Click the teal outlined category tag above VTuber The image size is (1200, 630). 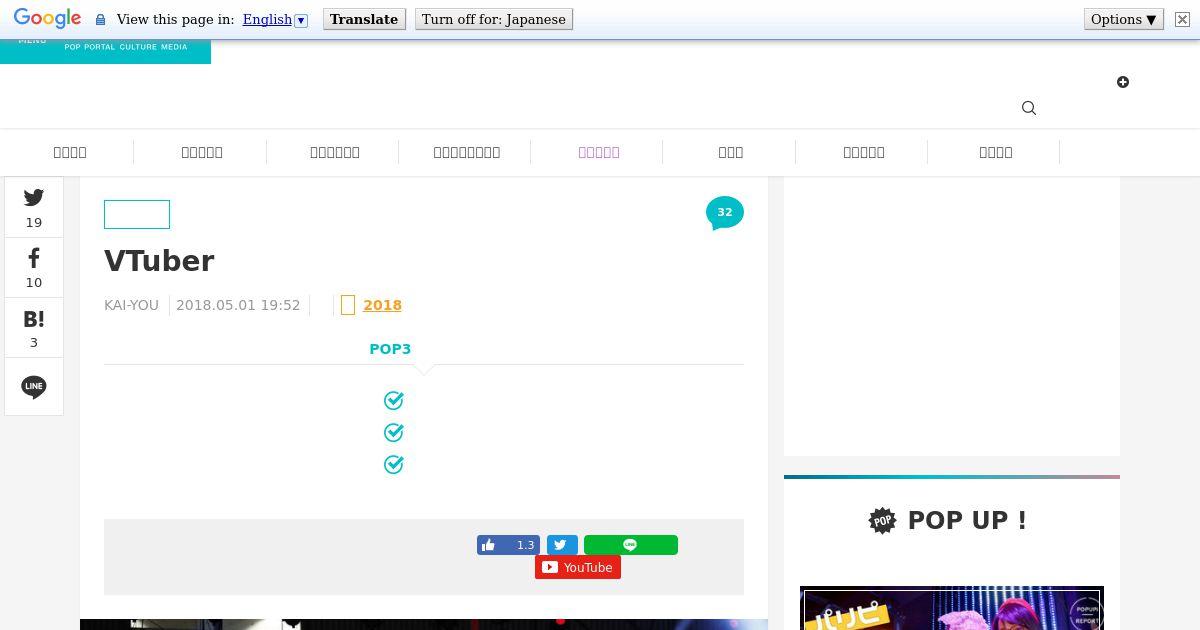coord(137,214)
